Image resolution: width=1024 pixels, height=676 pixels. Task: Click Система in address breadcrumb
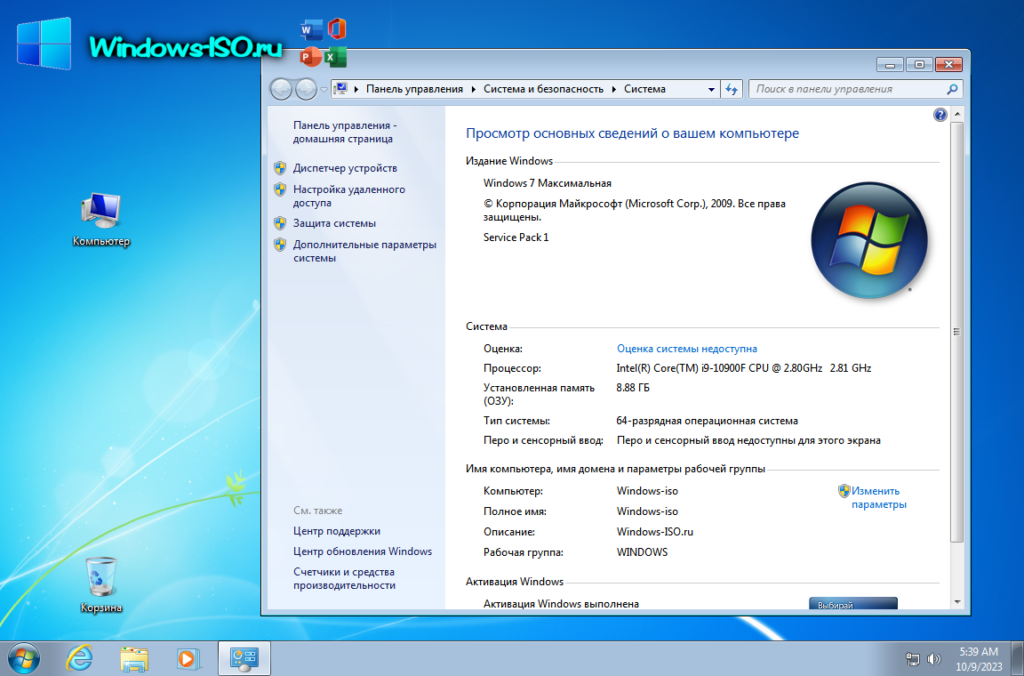coord(645,89)
